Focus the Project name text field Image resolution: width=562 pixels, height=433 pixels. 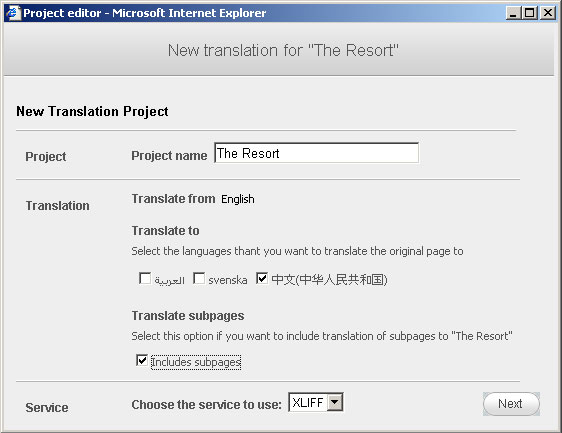(x=316, y=153)
